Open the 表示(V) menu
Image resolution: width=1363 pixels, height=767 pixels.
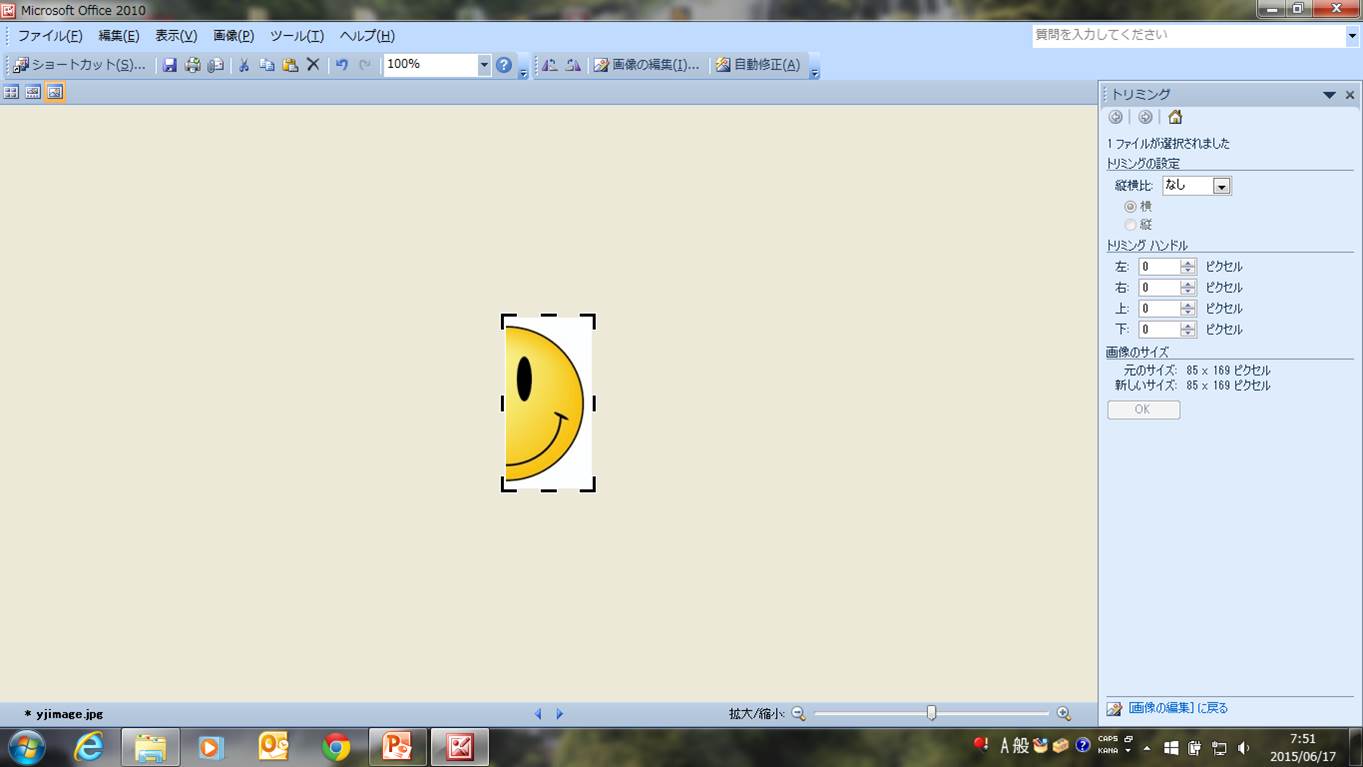tap(176, 36)
